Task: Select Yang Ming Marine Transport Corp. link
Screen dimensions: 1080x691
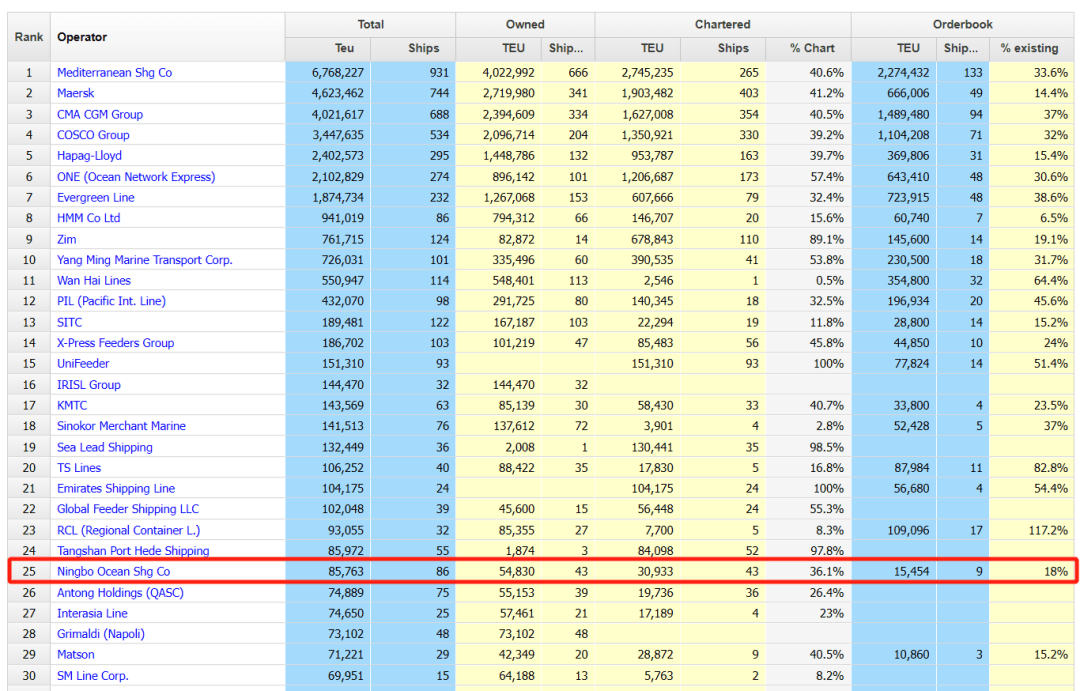Action: point(145,260)
